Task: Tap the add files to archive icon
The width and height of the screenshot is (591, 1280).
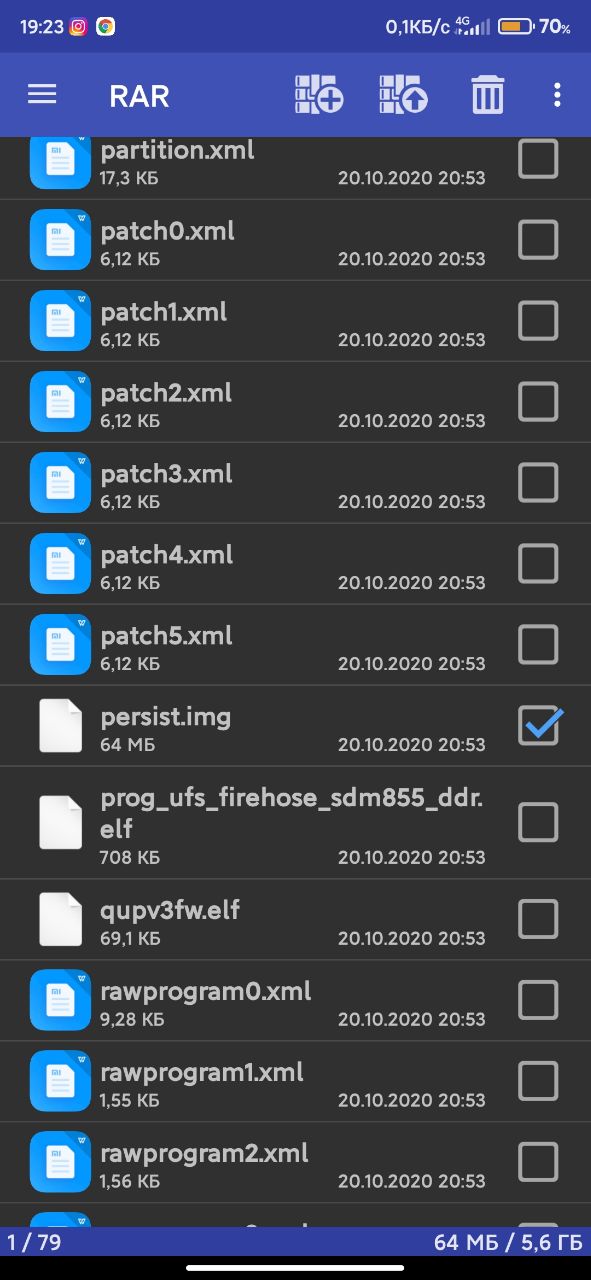Action: click(319, 95)
